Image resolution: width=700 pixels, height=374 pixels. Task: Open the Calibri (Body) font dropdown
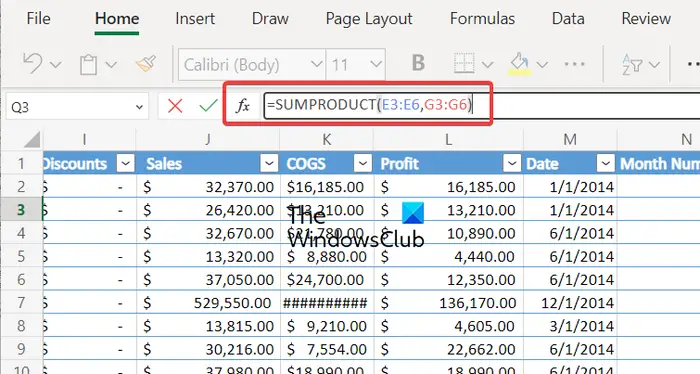[317, 64]
